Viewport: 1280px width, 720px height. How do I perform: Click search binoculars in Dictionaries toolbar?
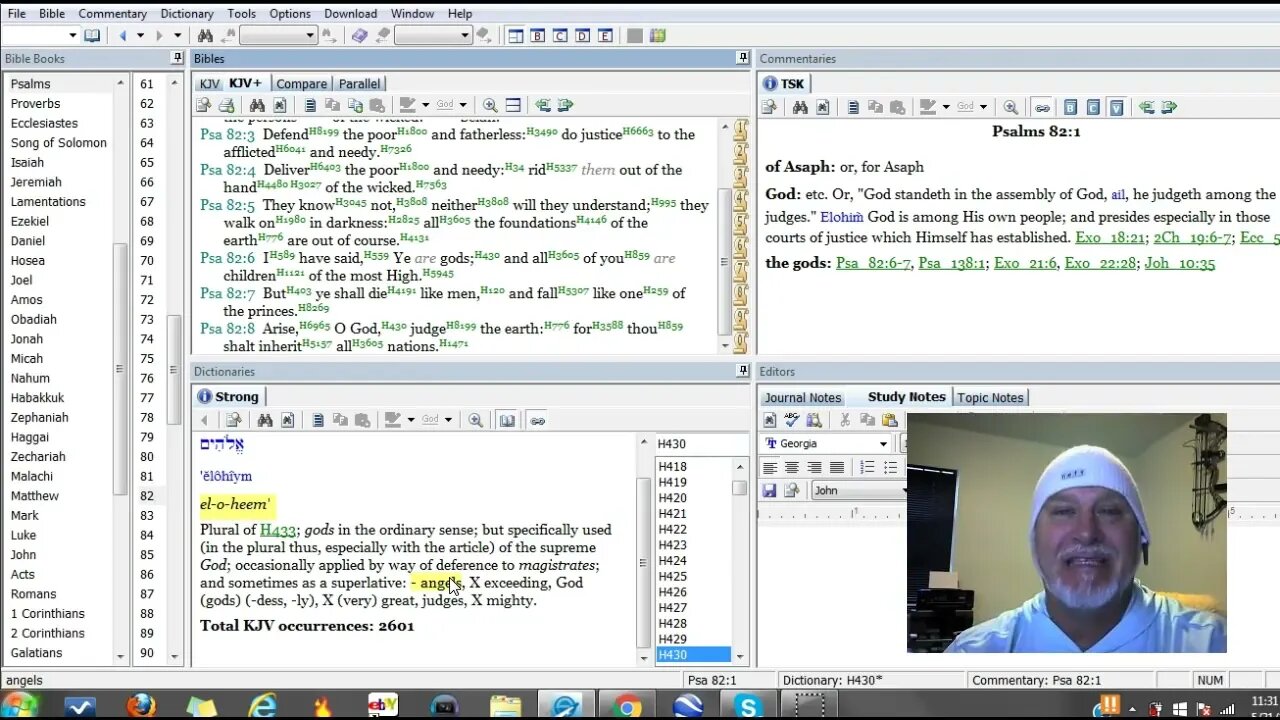click(265, 420)
